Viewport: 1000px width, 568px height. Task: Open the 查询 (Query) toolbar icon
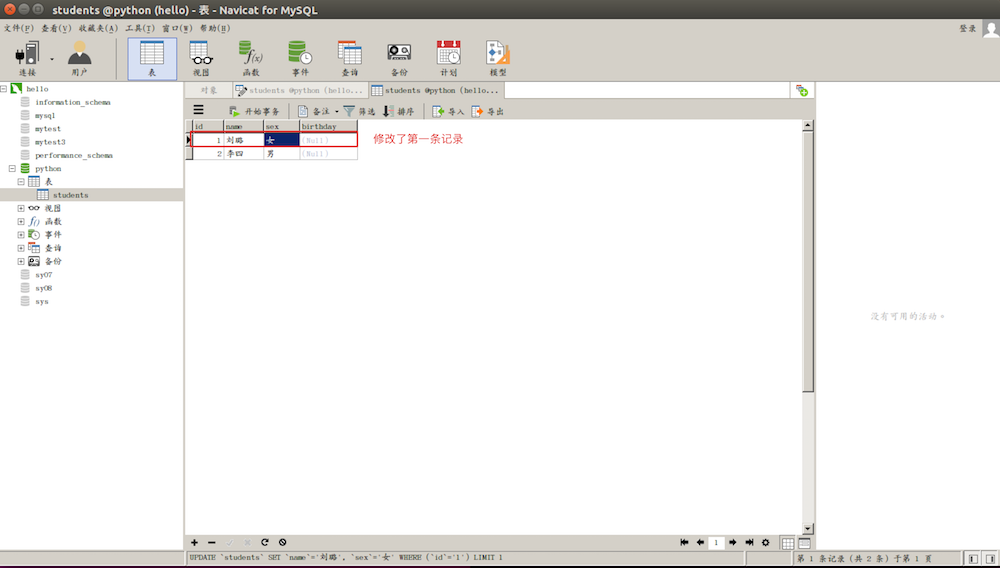coord(349,58)
